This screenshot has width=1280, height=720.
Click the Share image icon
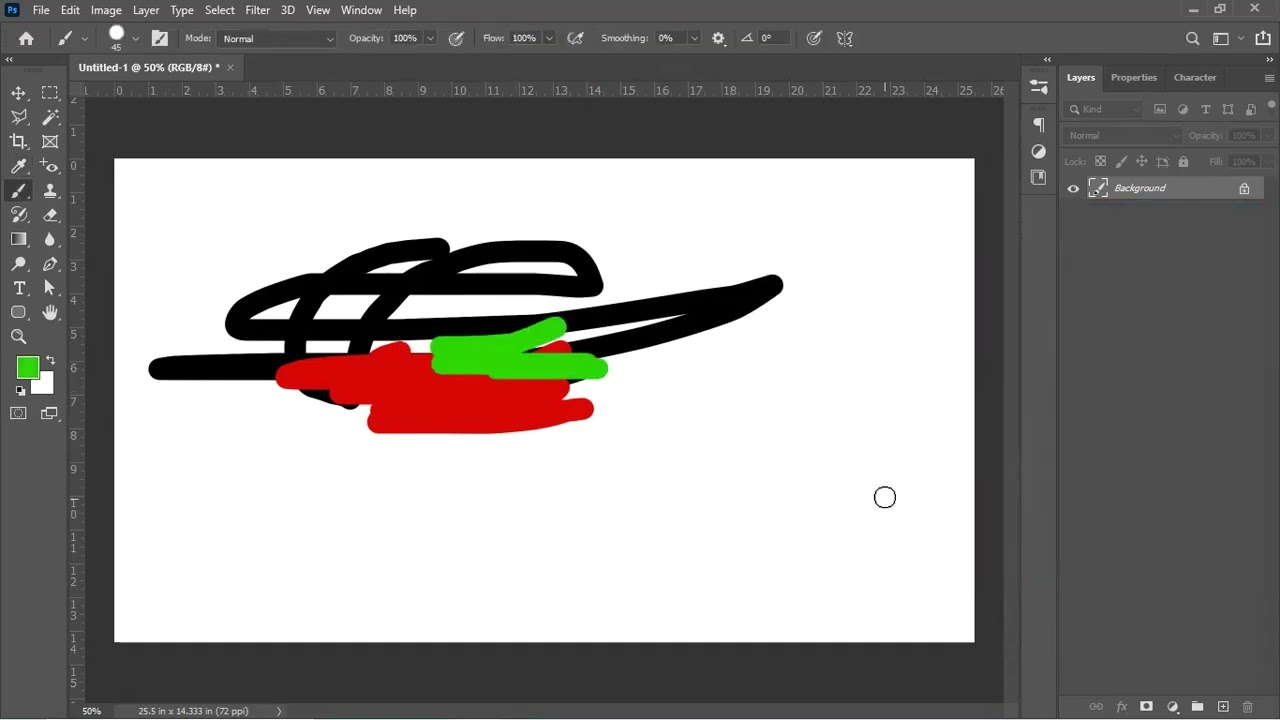tap(1263, 38)
